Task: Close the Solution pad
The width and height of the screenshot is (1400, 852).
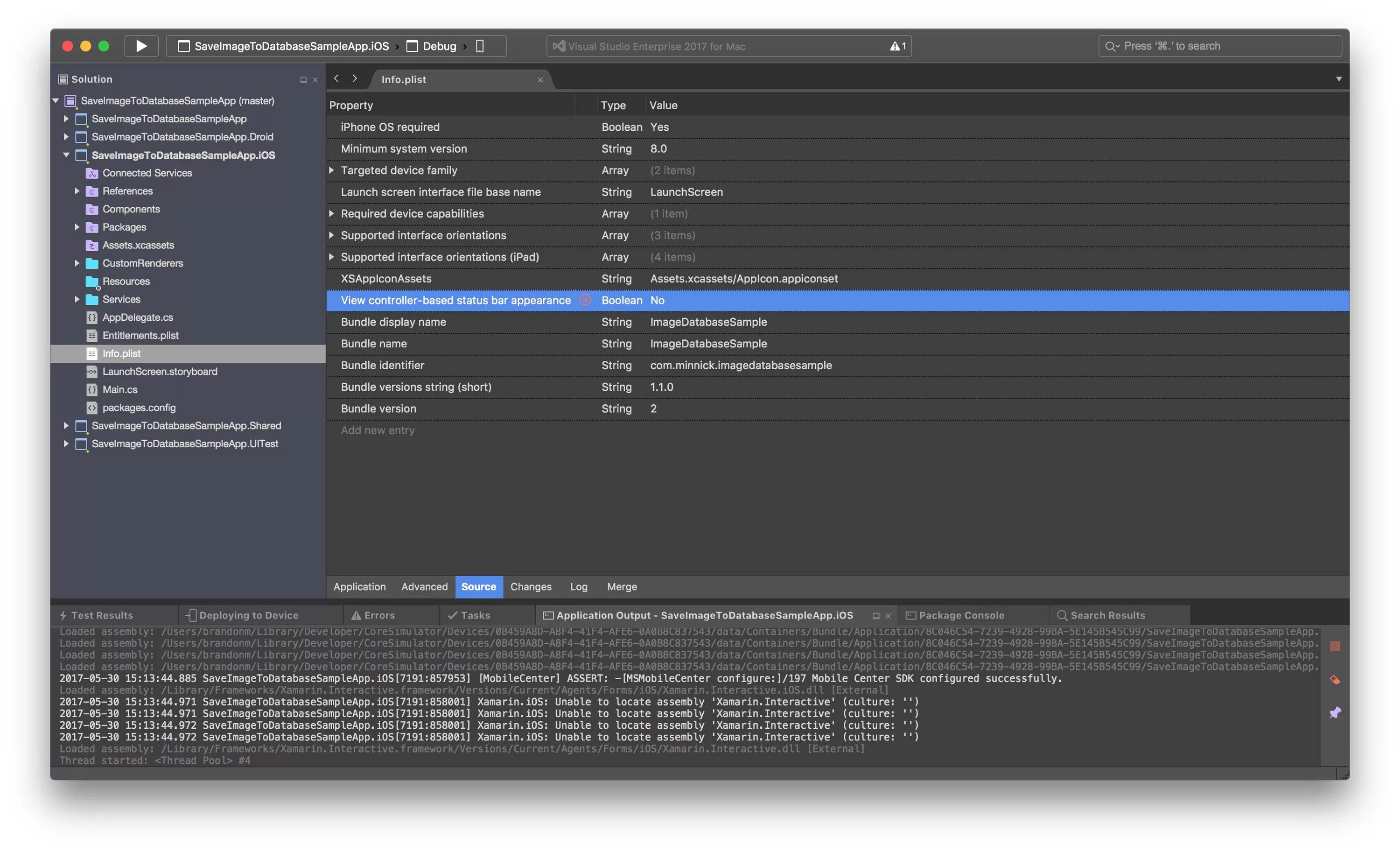Action: point(315,79)
